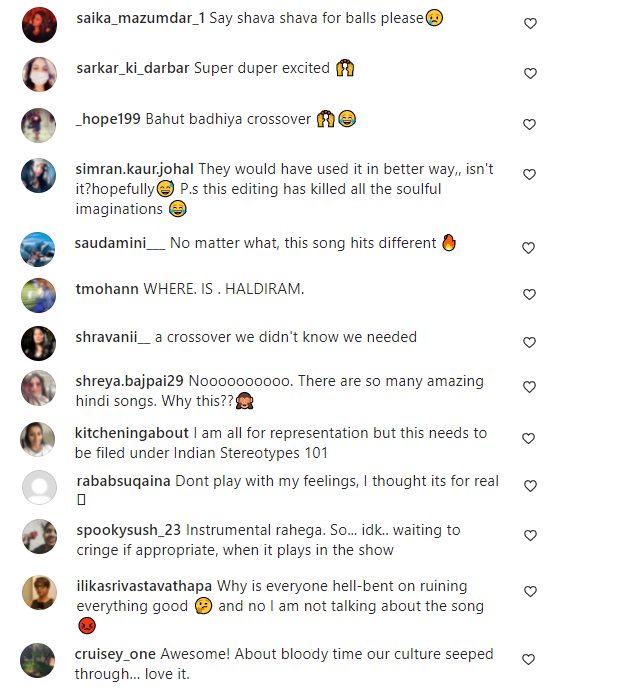Image resolution: width=640 pixels, height=691 pixels.
Task: Like saika_mazumdar_1's comment with heart icon
Action: (x=531, y=23)
